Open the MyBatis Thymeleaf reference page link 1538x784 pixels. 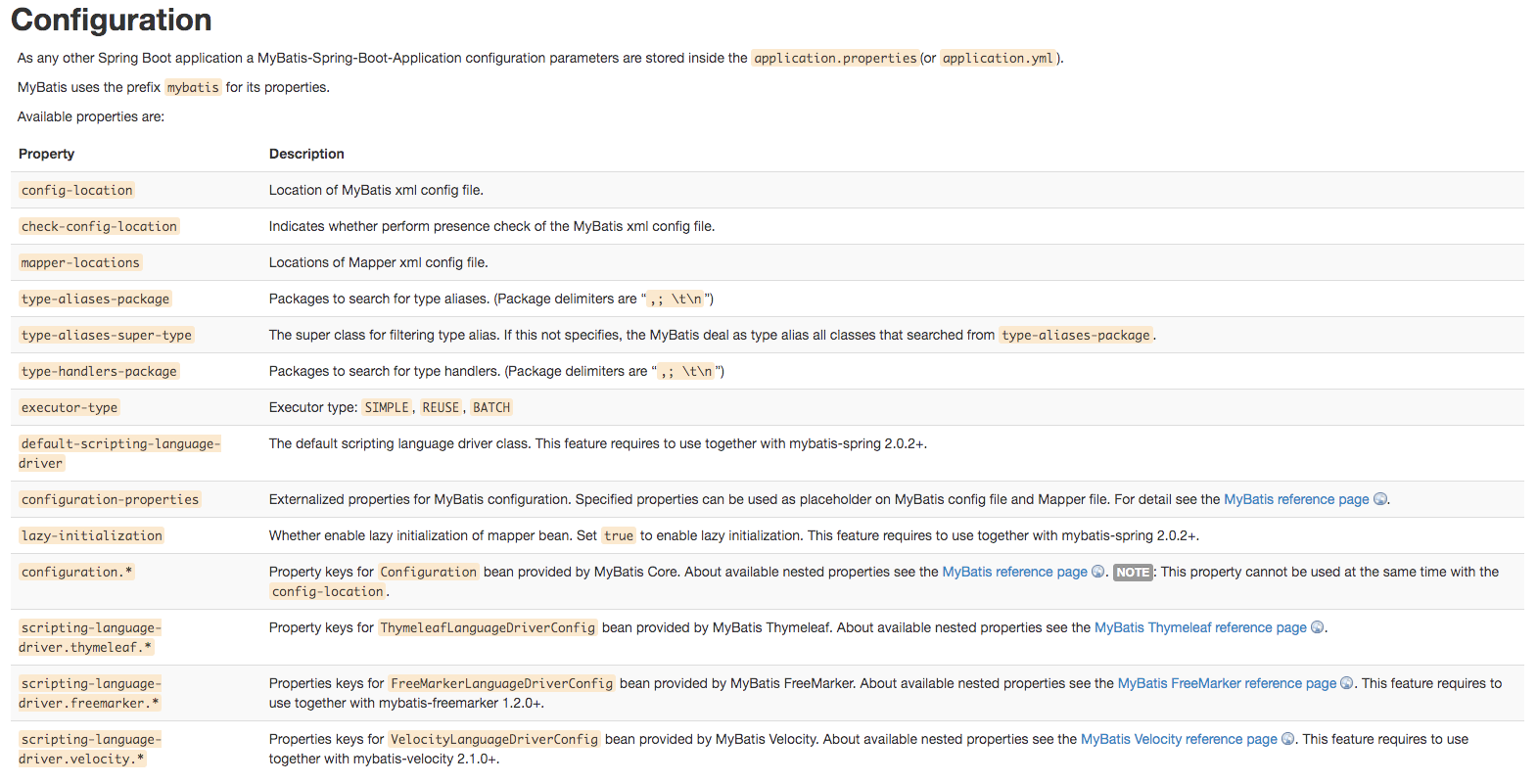[1200, 627]
